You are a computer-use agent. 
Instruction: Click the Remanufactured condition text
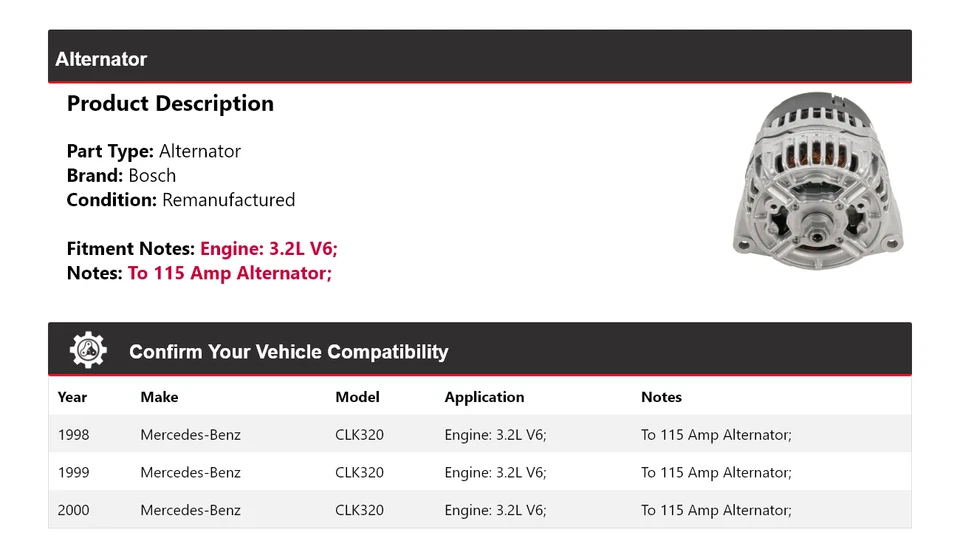[228, 200]
